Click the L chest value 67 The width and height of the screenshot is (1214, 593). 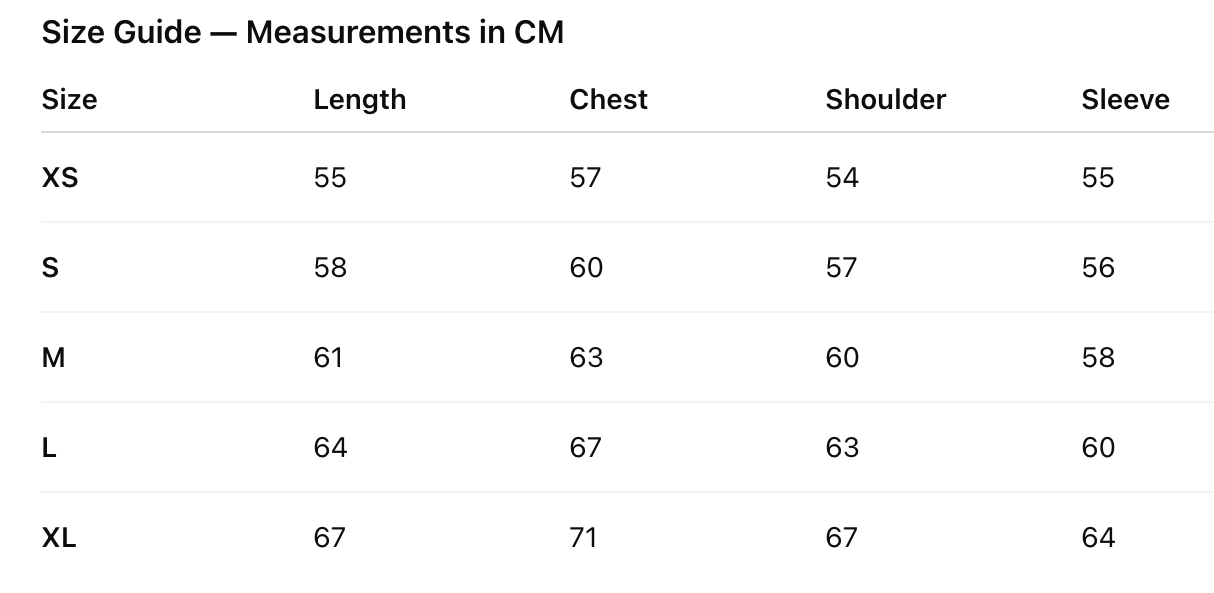pos(586,448)
